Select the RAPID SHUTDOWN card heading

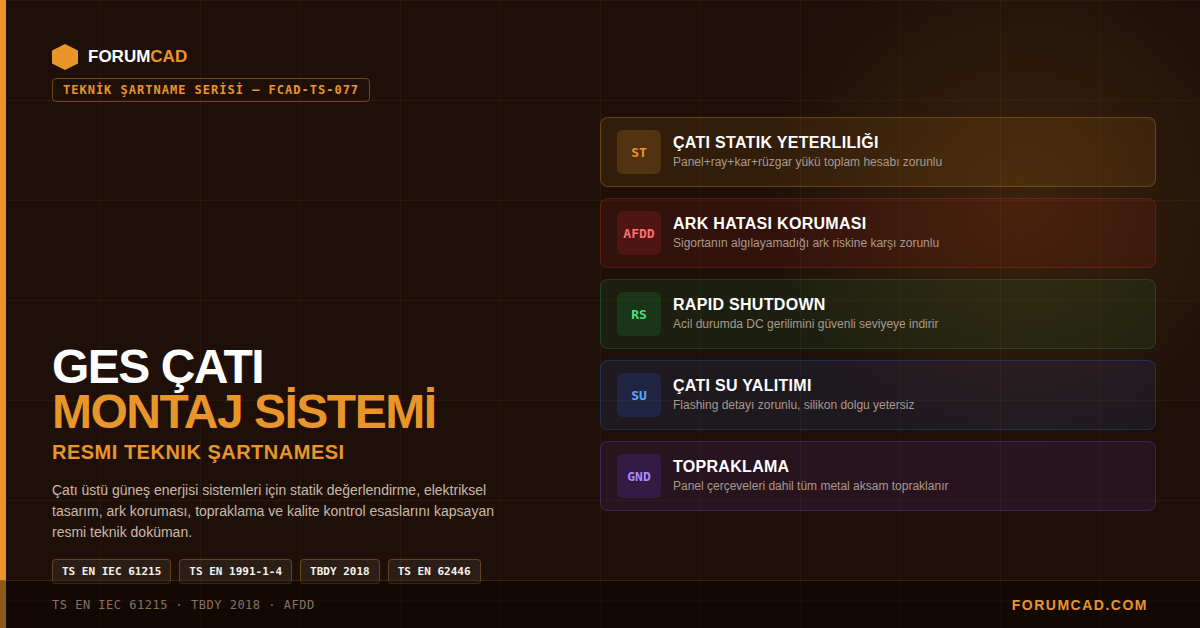pos(749,304)
